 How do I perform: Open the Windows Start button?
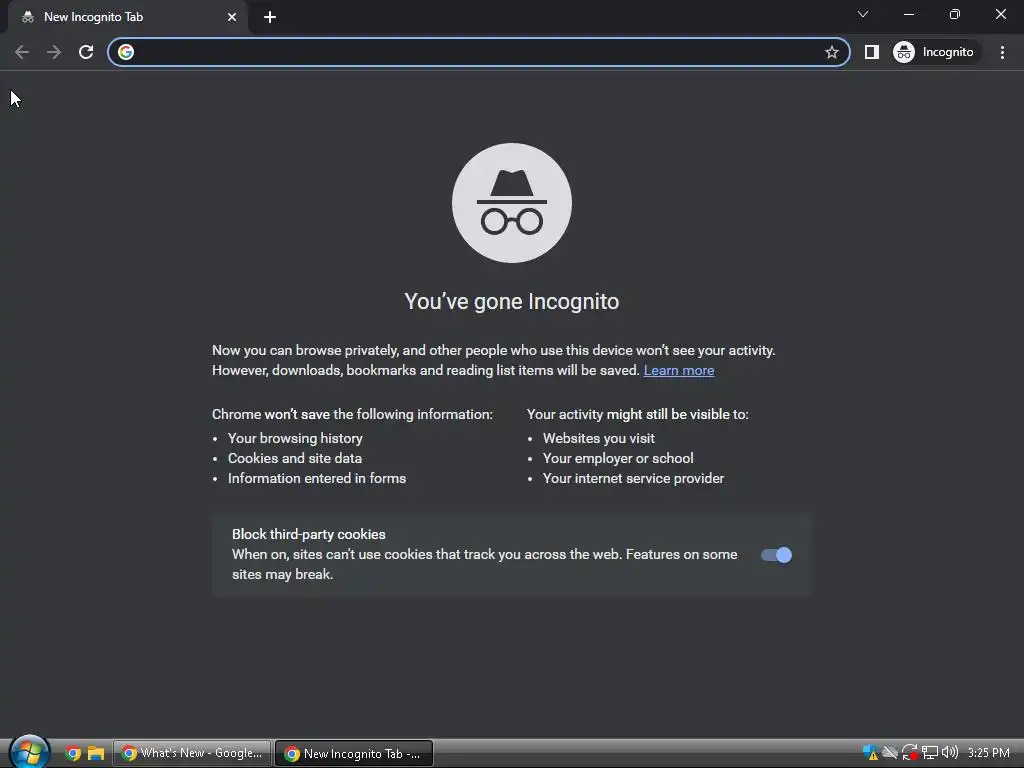pyautogui.click(x=29, y=752)
